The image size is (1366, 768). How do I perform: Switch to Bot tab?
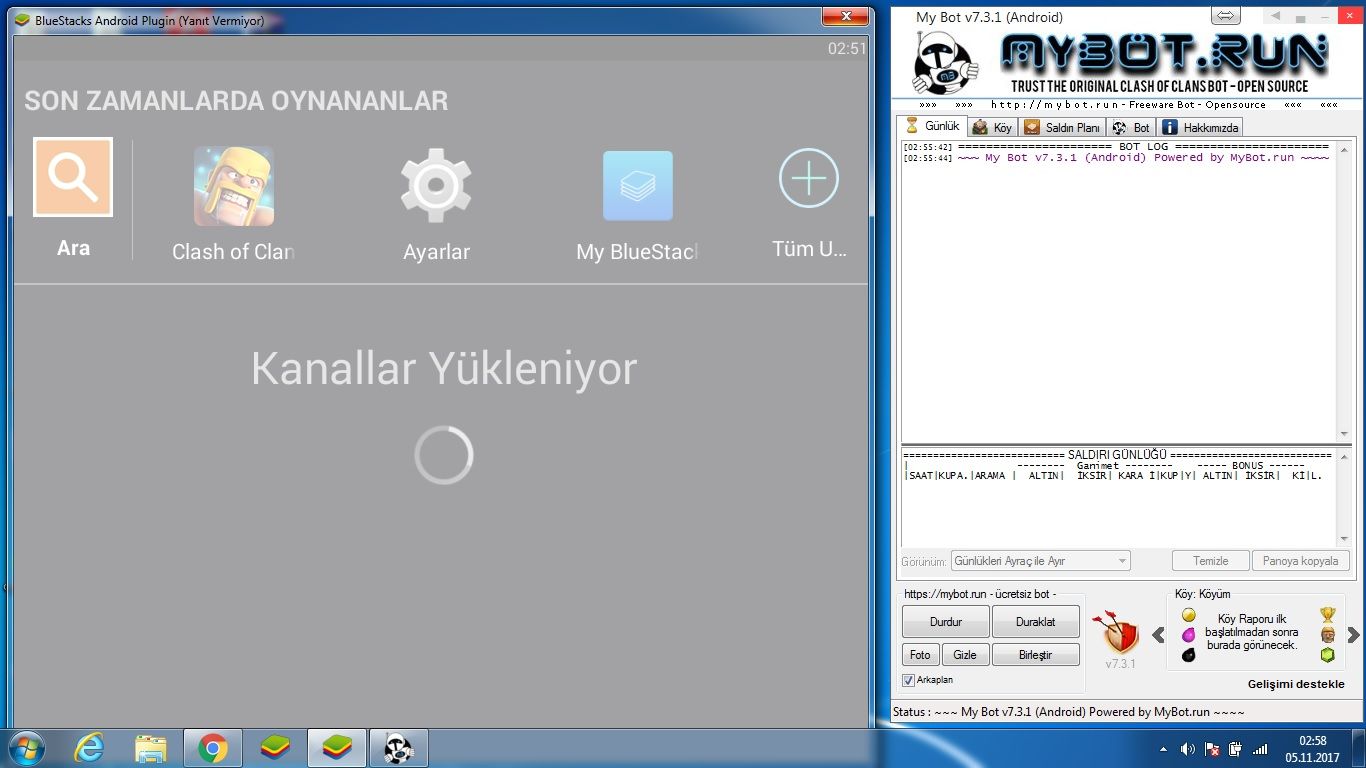pyautogui.click(x=1131, y=127)
